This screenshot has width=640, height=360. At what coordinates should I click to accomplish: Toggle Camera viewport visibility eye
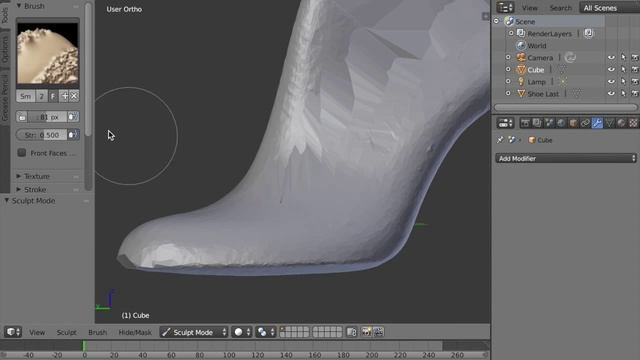tap(611, 58)
